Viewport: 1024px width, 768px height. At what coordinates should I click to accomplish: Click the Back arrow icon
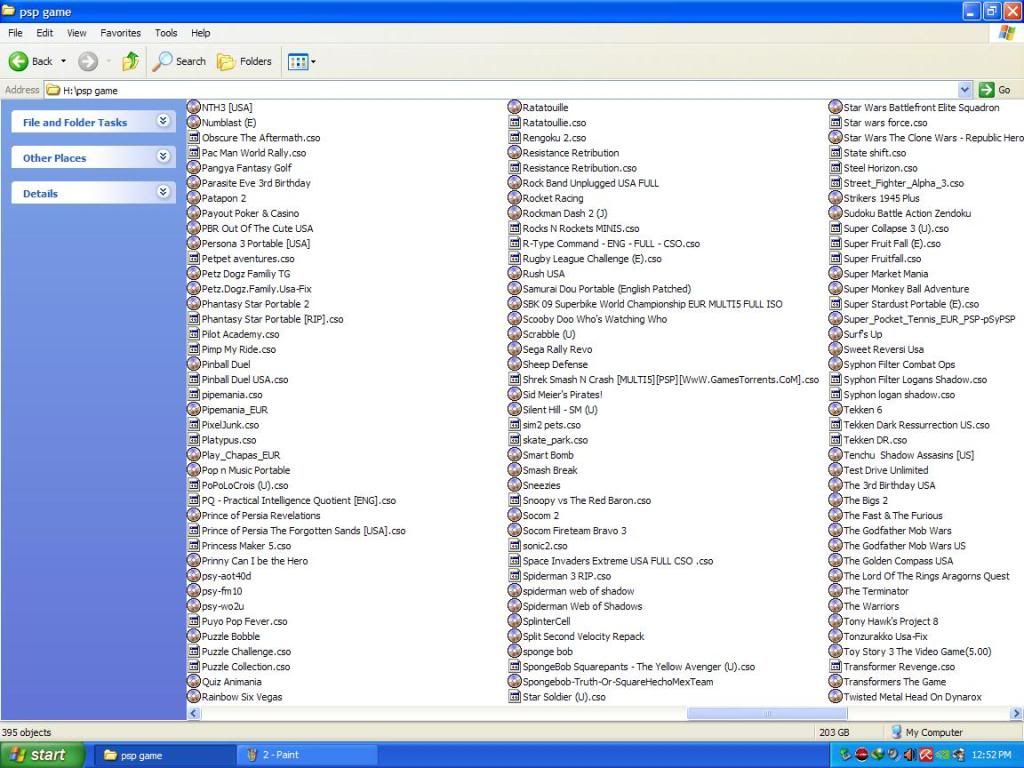18,61
